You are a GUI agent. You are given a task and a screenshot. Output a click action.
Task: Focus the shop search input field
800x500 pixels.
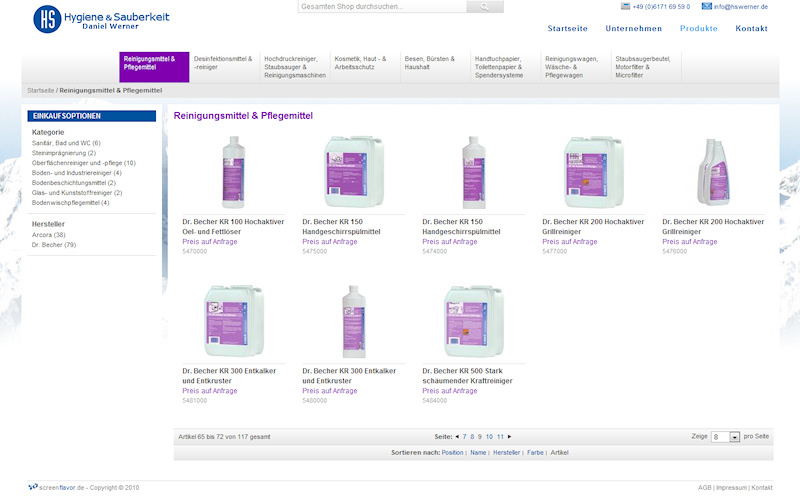[382, 7]
